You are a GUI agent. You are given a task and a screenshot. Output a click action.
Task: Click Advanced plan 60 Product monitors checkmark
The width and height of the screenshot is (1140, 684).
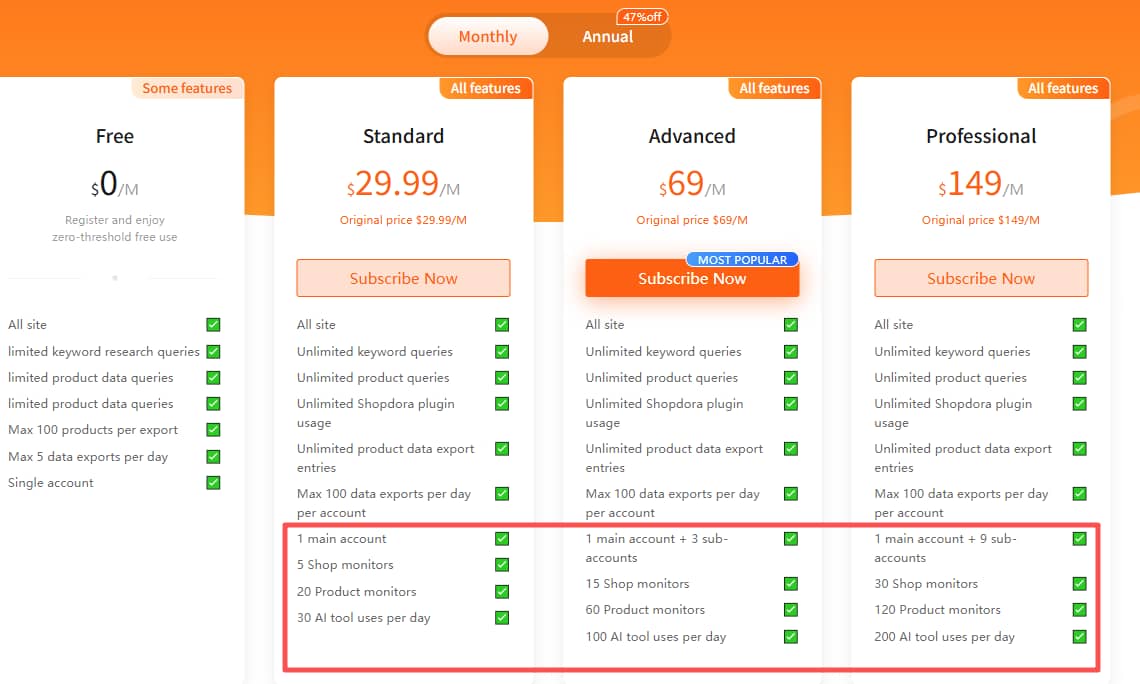point(791,610)
